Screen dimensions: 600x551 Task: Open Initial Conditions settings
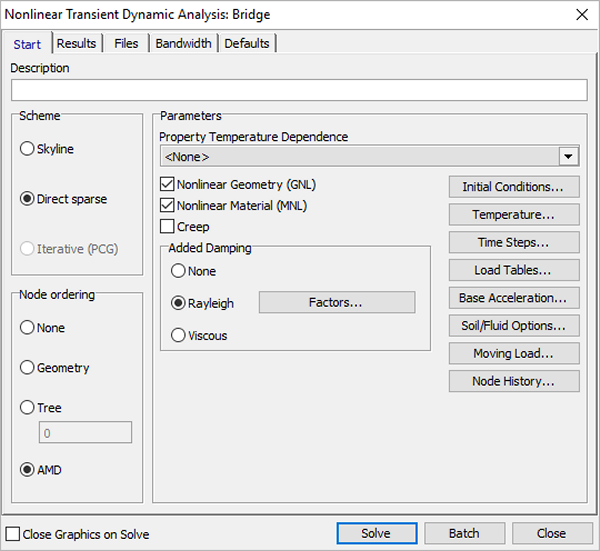[x=512, y=187]
